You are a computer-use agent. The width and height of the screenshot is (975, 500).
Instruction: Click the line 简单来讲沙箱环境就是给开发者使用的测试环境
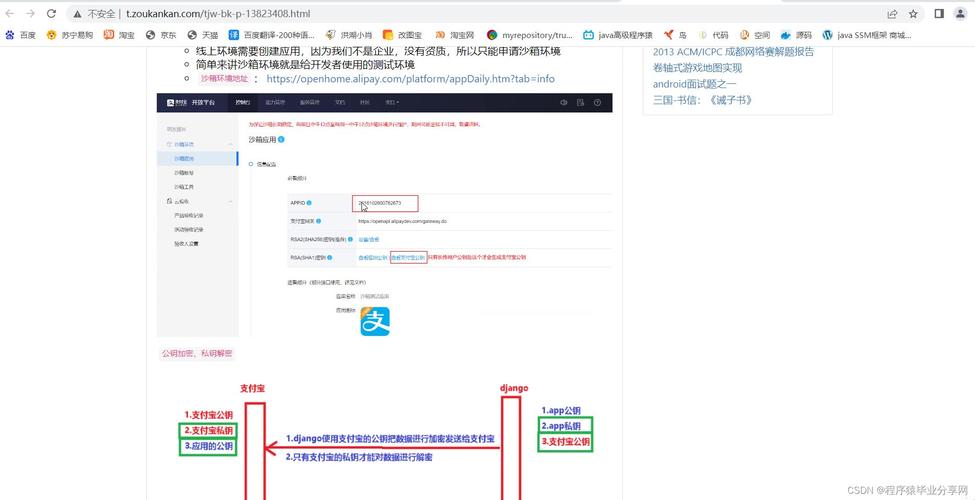[305, 65]
